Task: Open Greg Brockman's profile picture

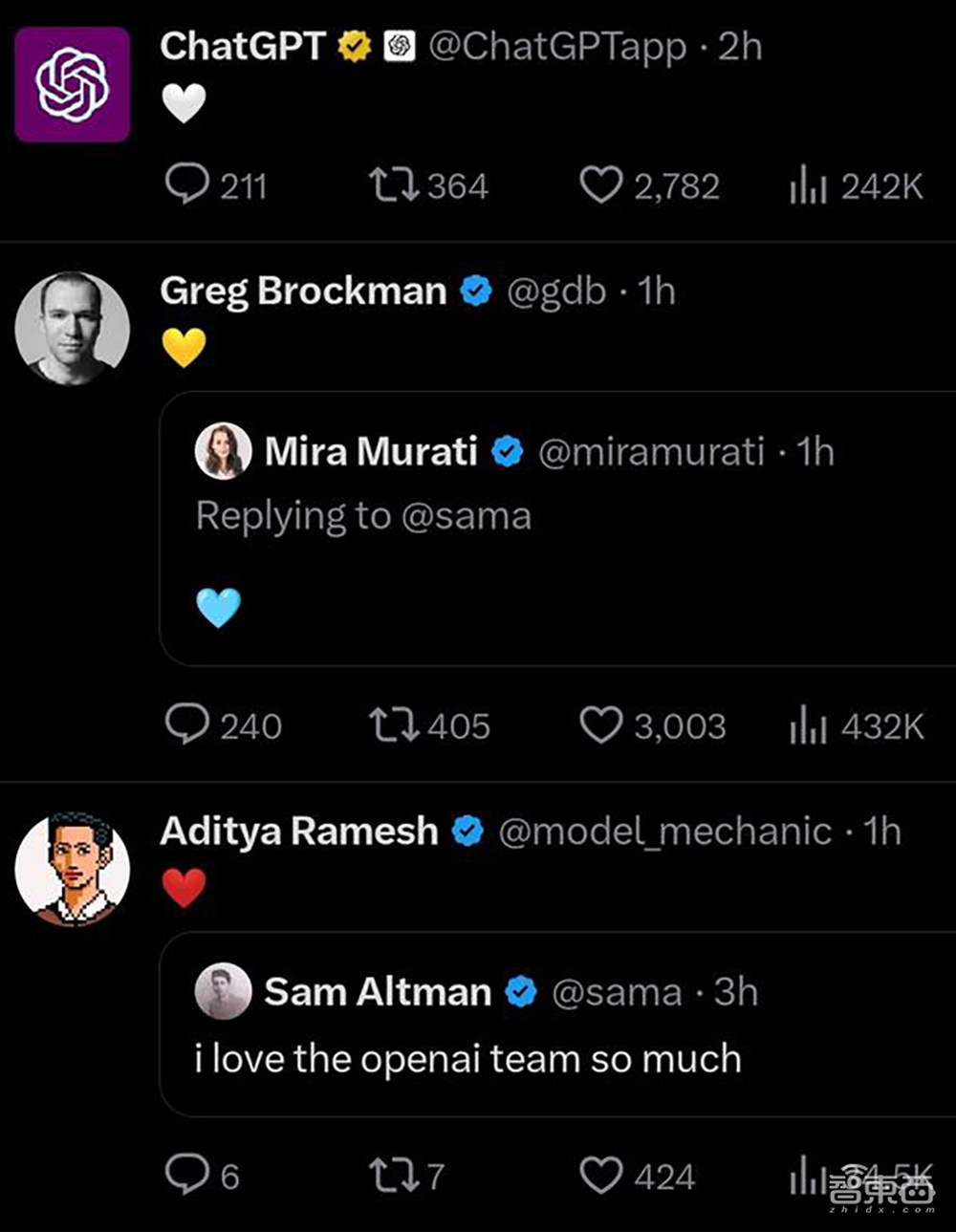Action: (73, 329)
